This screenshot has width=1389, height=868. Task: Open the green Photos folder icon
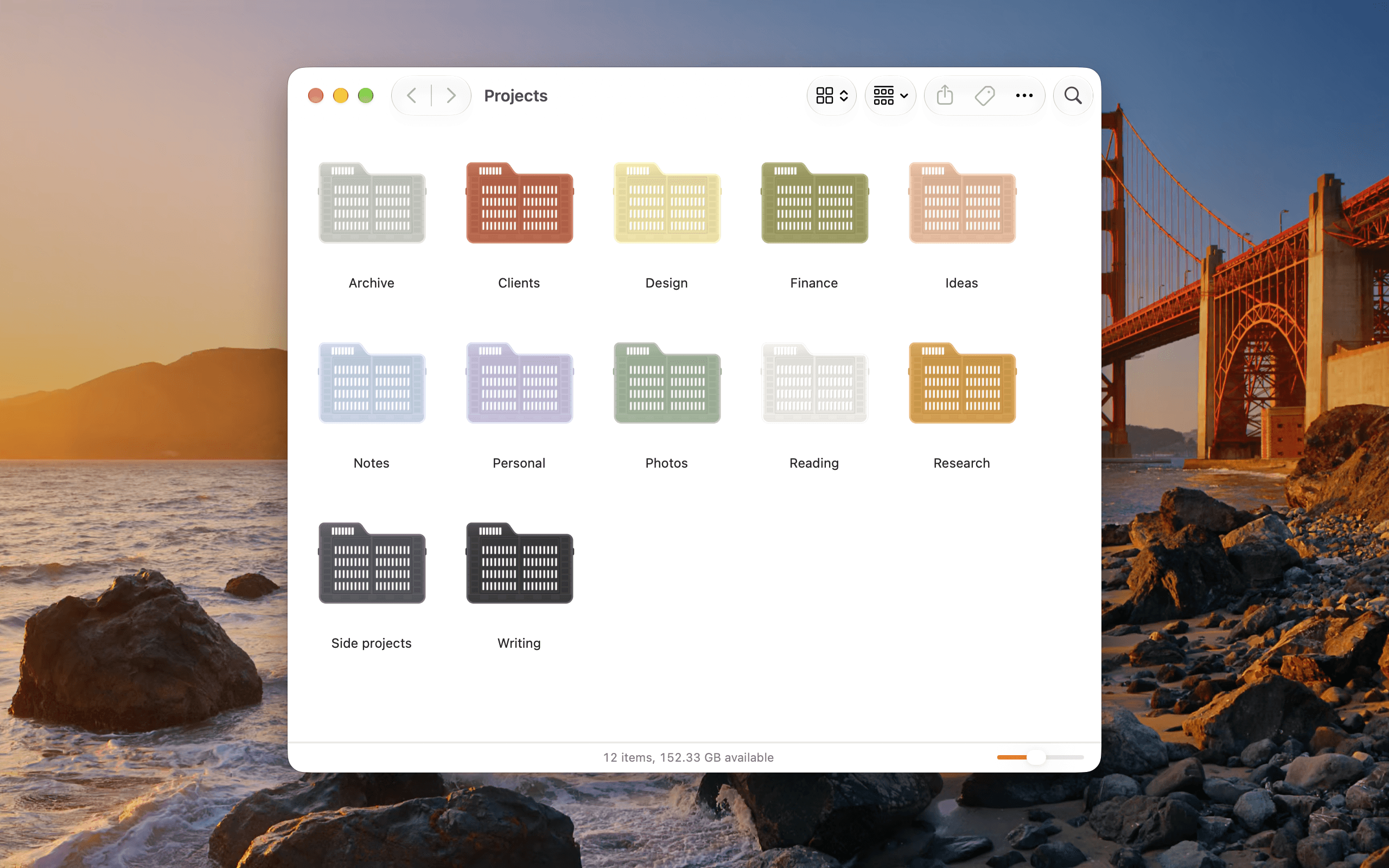[x=667, y=383]
